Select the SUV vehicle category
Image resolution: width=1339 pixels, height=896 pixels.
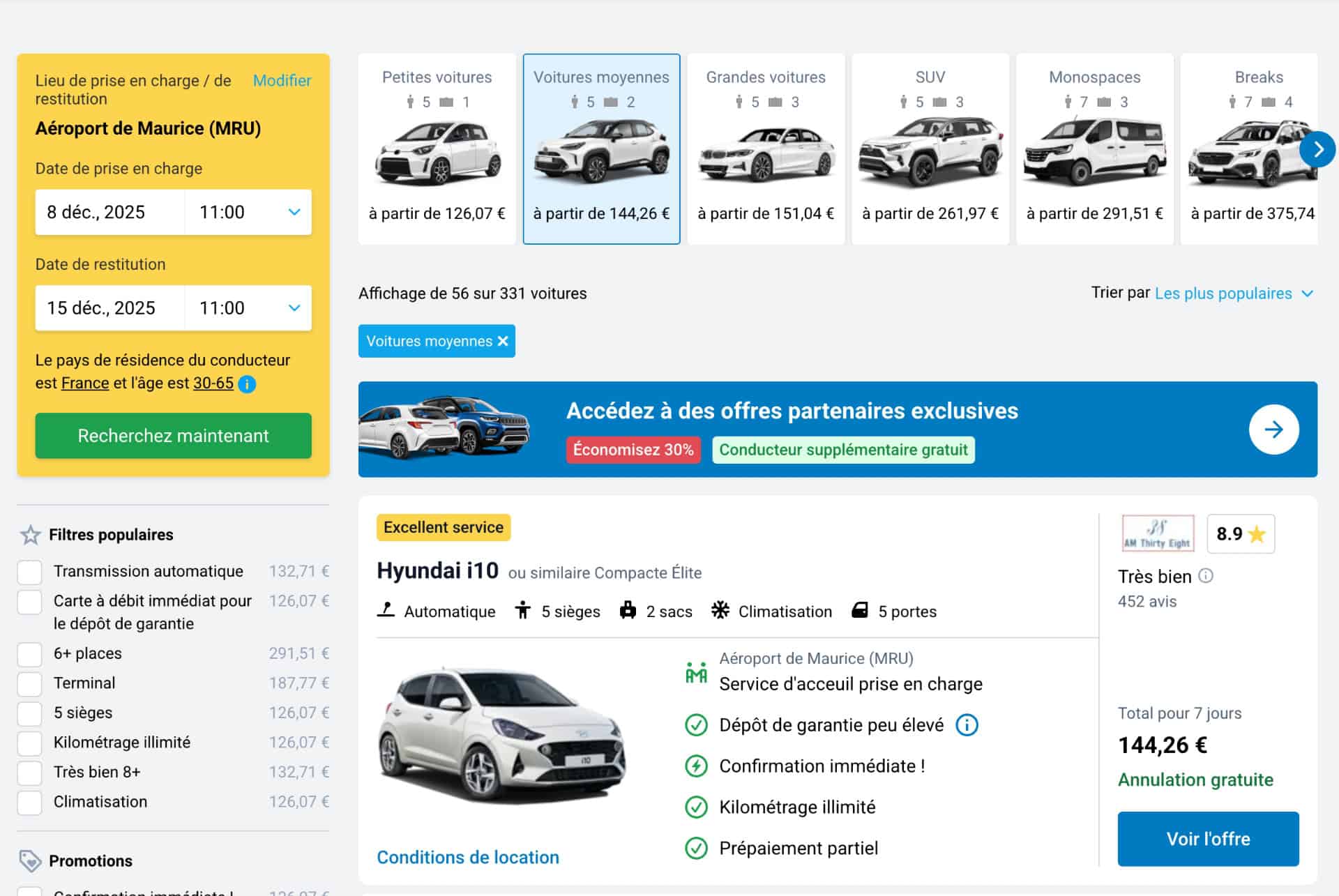930,149
